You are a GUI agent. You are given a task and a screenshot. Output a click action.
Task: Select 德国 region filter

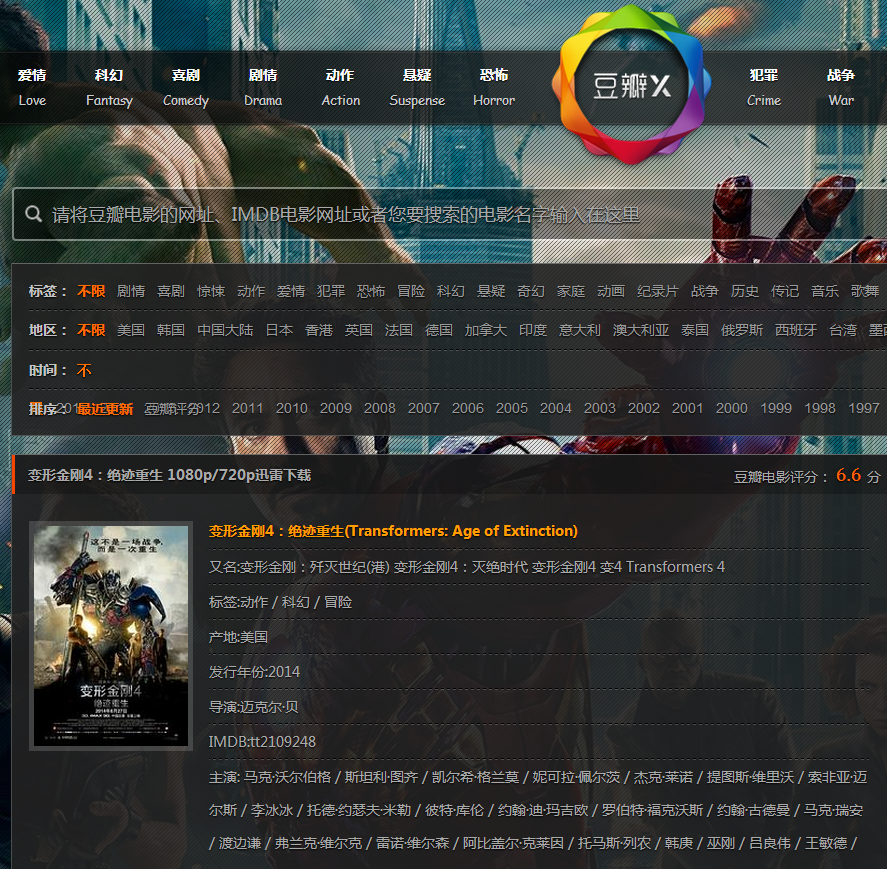click(x=439, y=330)
